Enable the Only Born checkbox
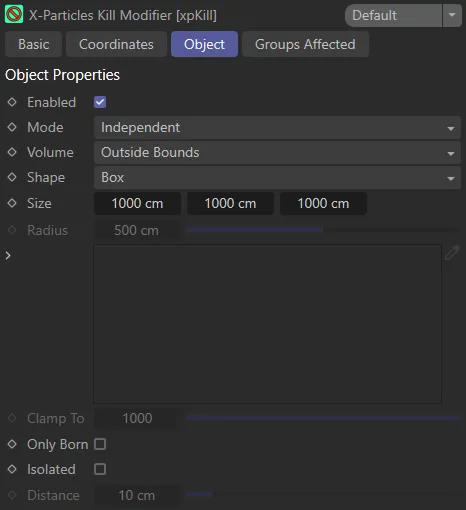This screenshot has height=510, width=466. (100, 444)
